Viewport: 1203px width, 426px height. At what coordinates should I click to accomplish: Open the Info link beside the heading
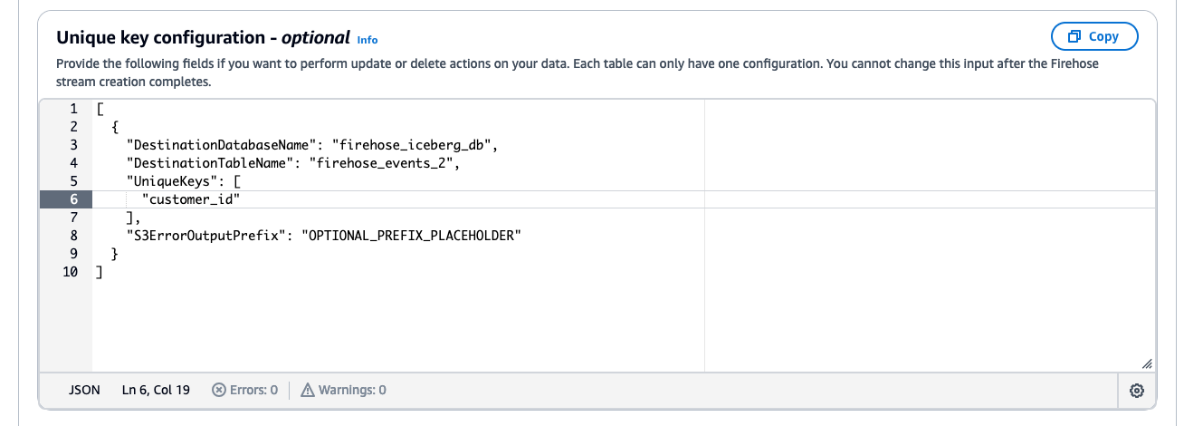[368, 40]
